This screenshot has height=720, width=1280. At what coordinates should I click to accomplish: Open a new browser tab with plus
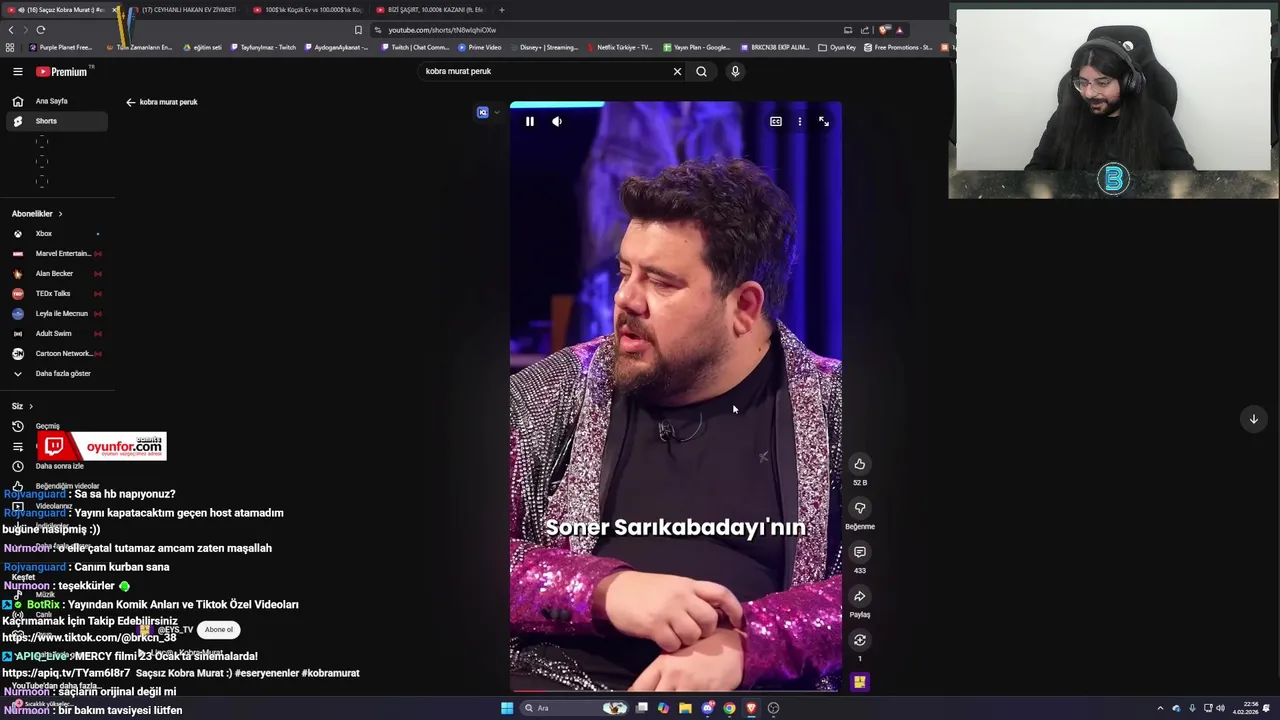(x=502, y=10)
